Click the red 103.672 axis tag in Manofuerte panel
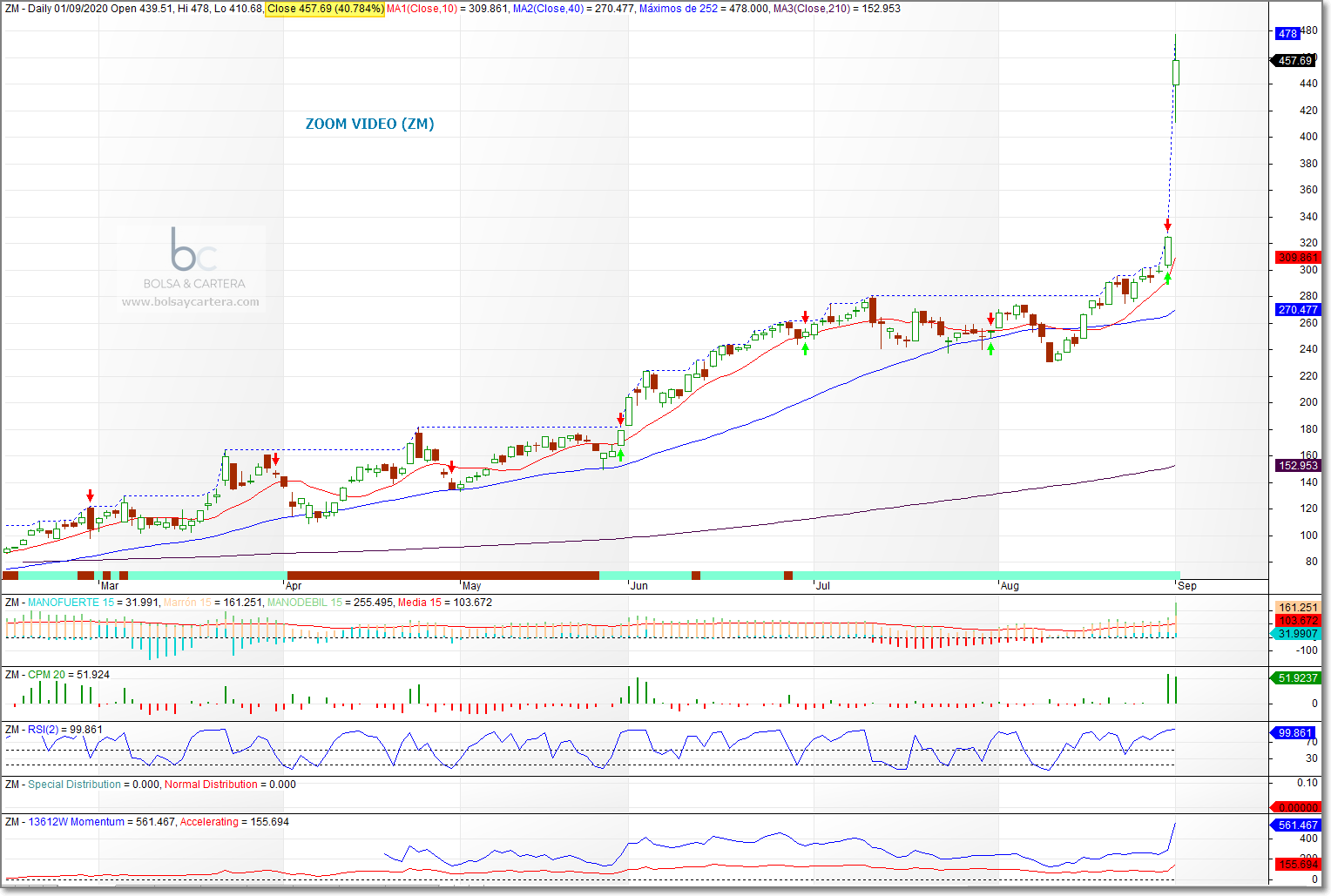This screenshot has height=896, width=1331. (1298, 621)
